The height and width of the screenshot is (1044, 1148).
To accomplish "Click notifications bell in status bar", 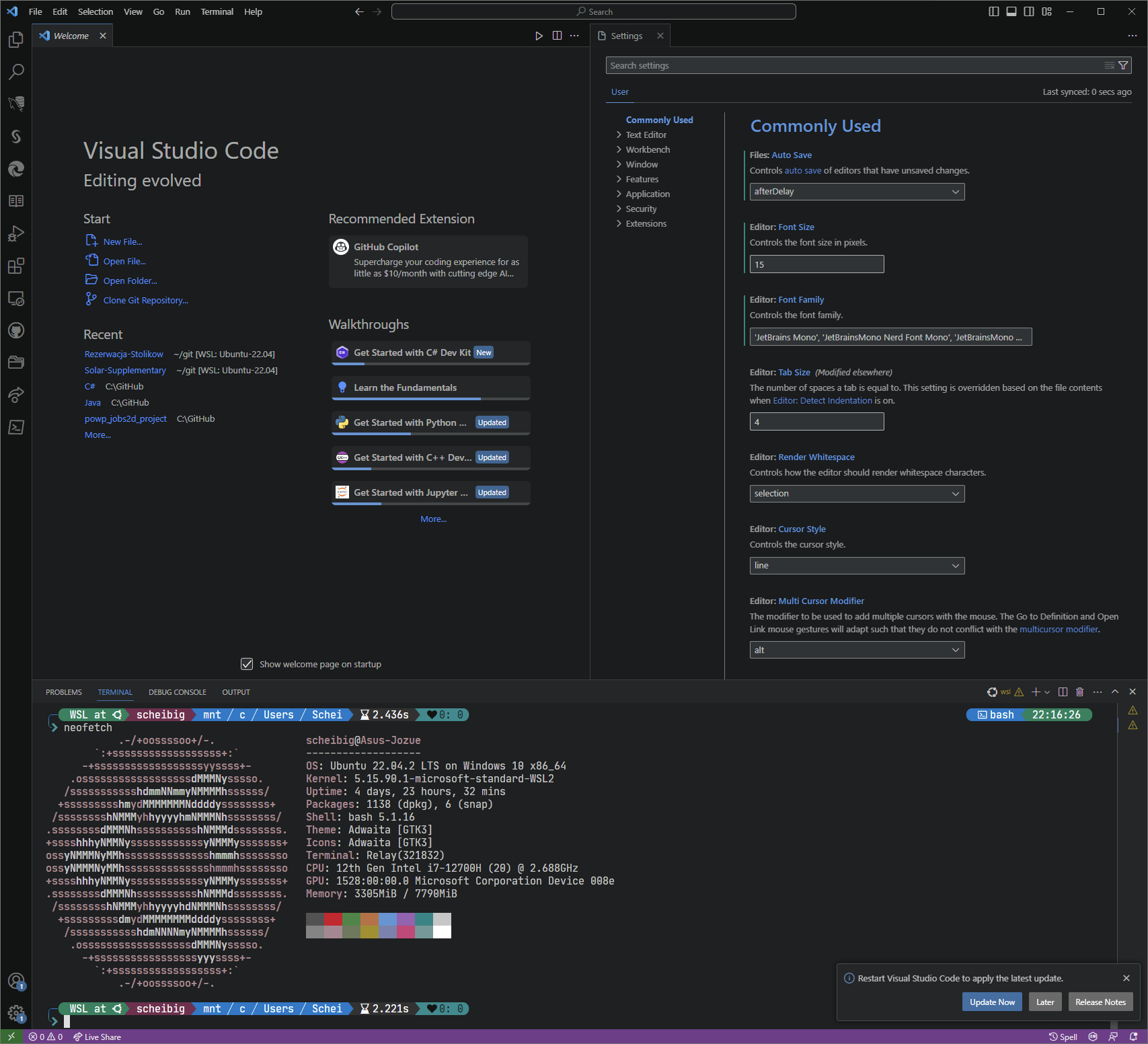I will pyautogui.click(x=1133, y=1037).
